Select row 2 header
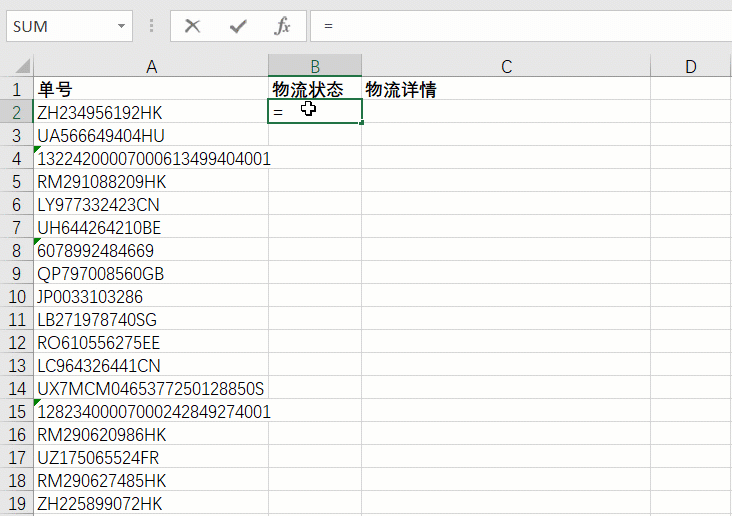Screen dimensions: 732x516 pyautogui.click(x=16, y=112)
